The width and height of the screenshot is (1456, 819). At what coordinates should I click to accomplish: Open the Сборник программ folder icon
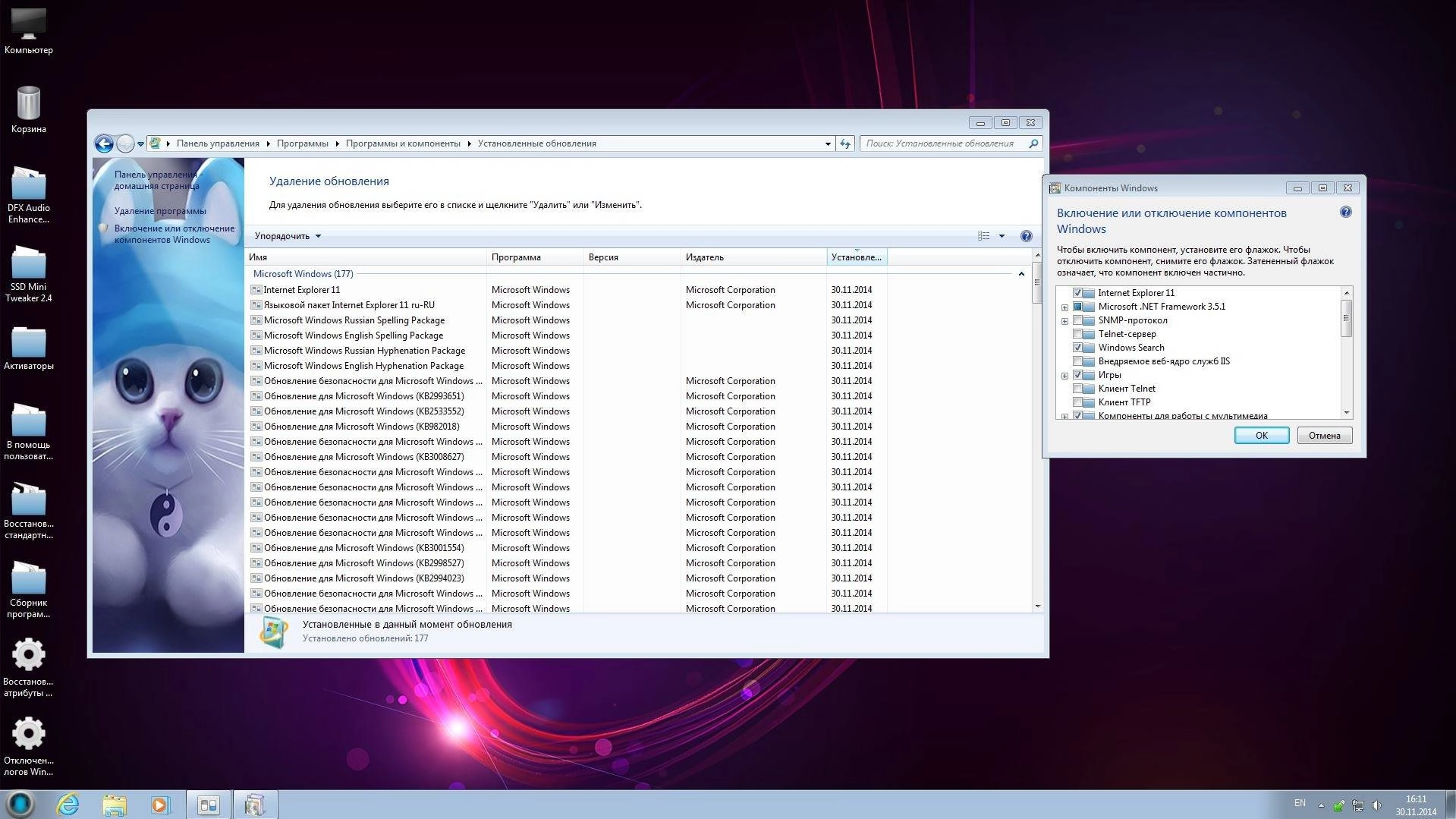click(29, 590)
